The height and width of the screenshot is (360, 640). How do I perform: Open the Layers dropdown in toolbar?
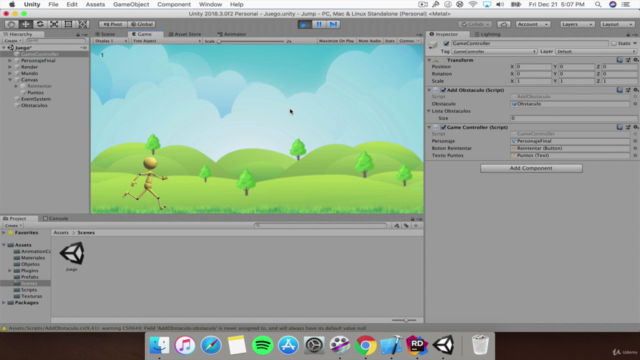point(577,24)
